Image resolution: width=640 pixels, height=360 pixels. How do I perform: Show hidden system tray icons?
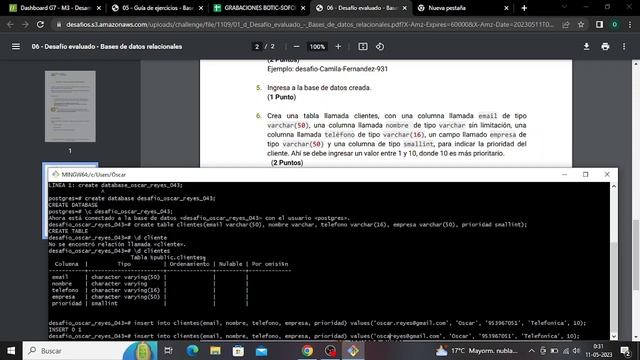pyautogui.click(x=531, y=351)
